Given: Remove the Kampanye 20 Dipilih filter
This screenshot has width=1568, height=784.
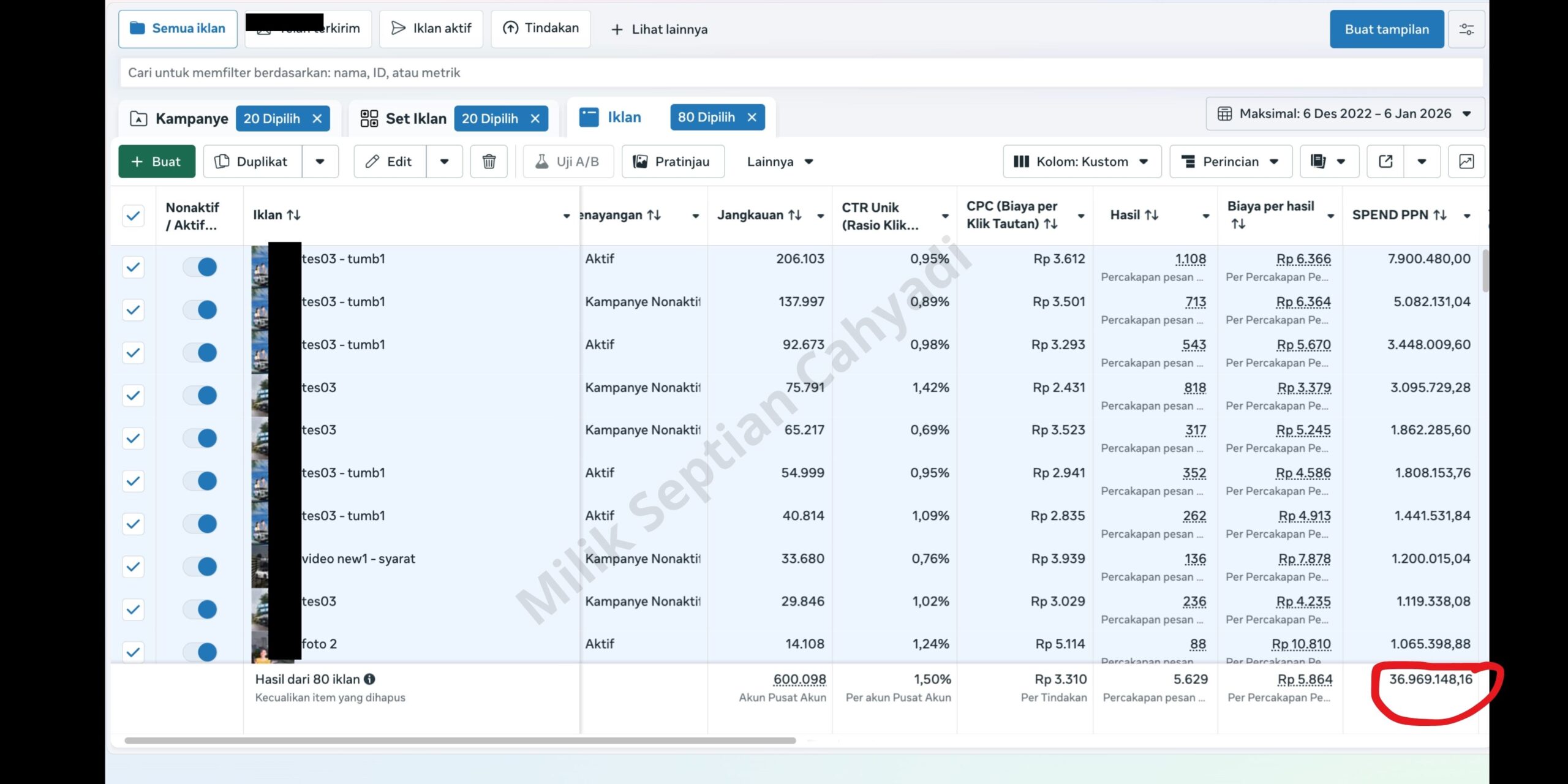Looking at the screenshot, I should tap(317, 119).
